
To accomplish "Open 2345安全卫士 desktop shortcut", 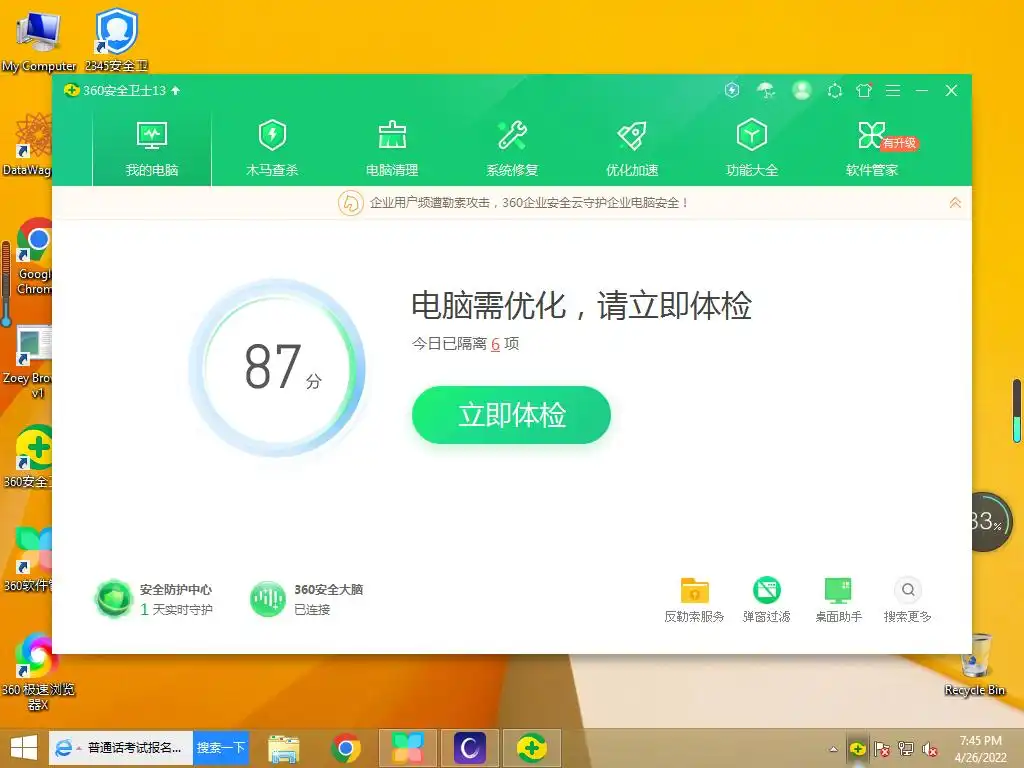I will coord(116,39).
